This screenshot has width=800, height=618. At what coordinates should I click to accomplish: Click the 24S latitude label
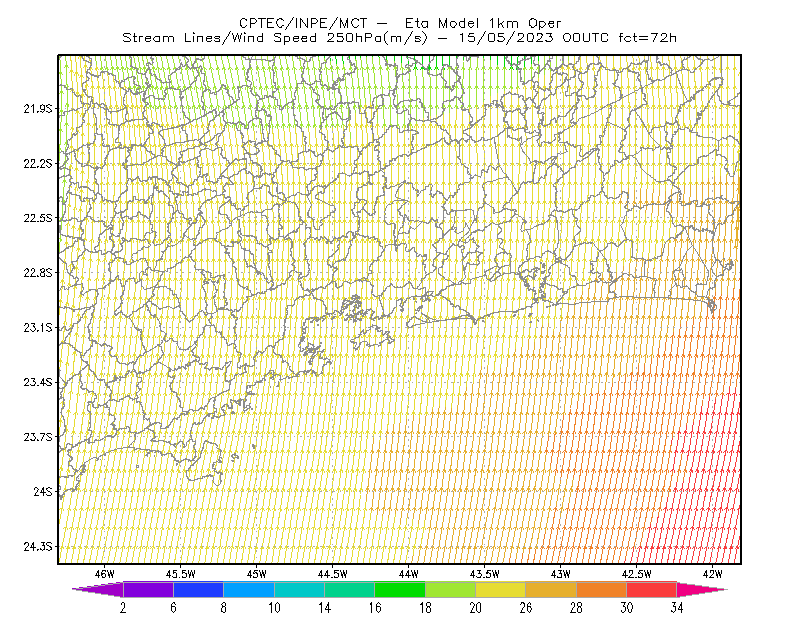tap(43, 491)
